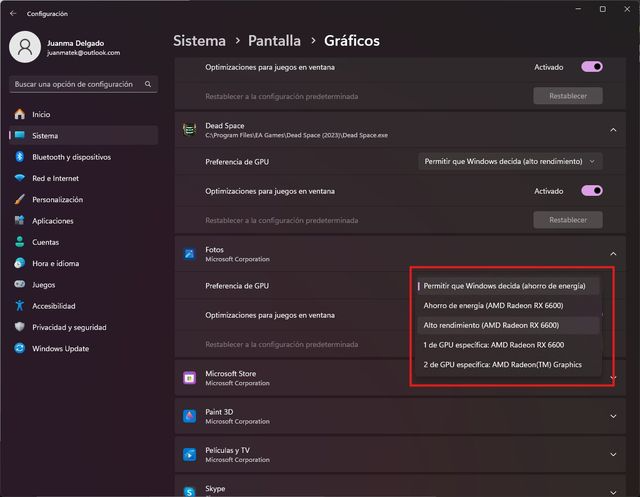Toggle the topmost windowed optimizations switch
Image resolution: width=640 pixels, height=497 pixels.
592,67
